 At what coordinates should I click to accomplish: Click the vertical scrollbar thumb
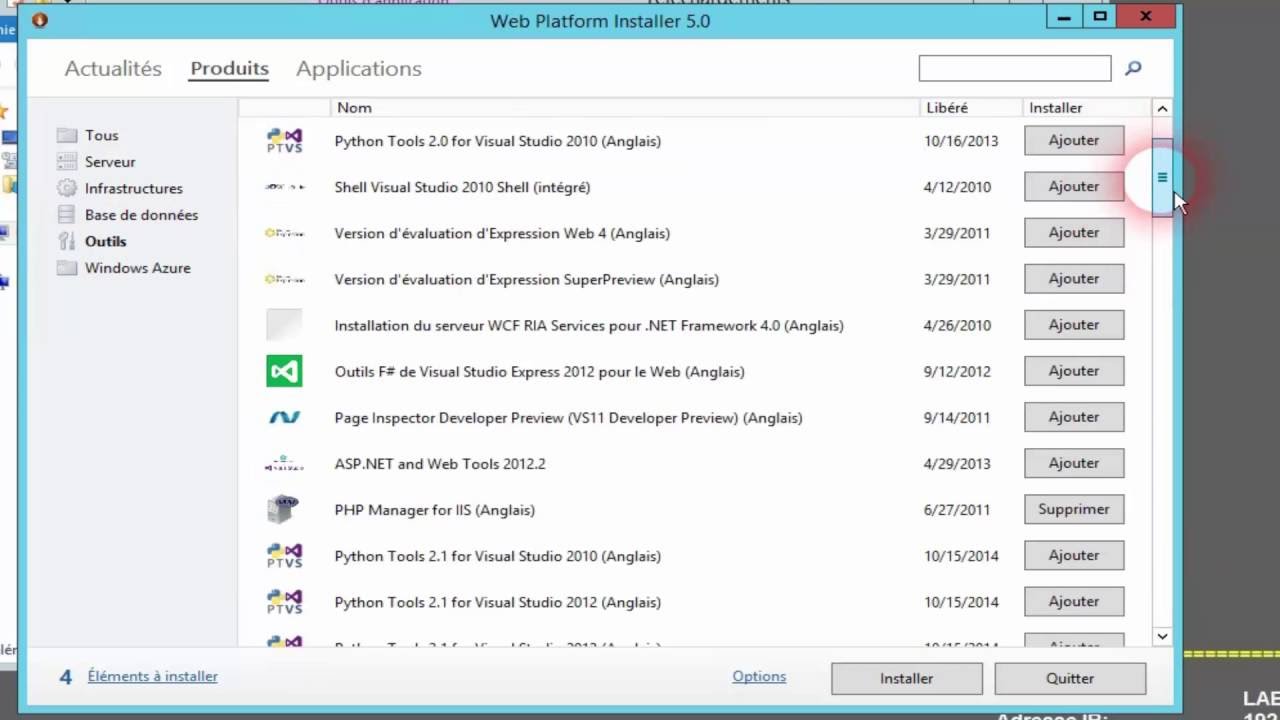pos(1162,177)
